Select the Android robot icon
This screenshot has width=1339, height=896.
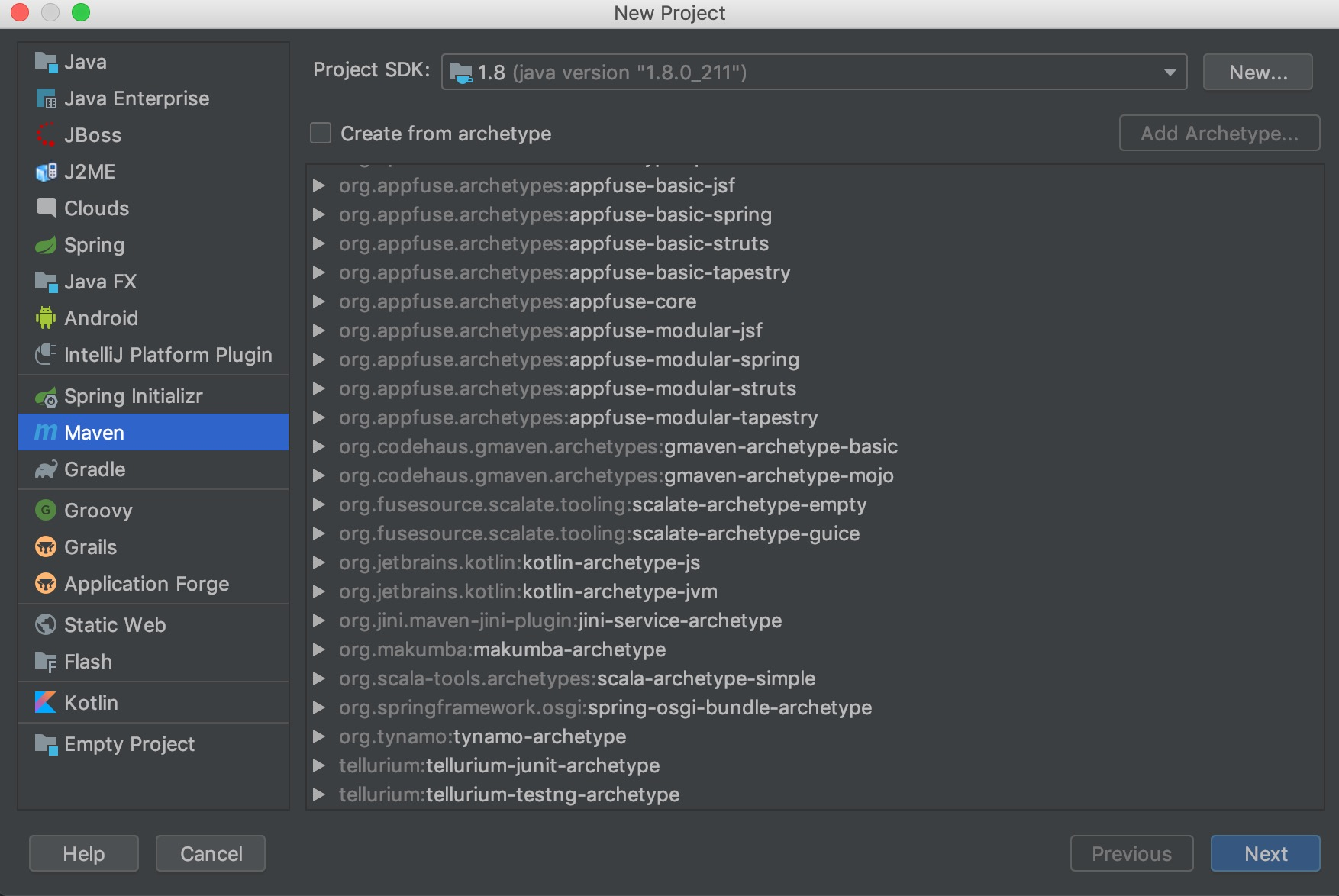click(x=46, y=318)
